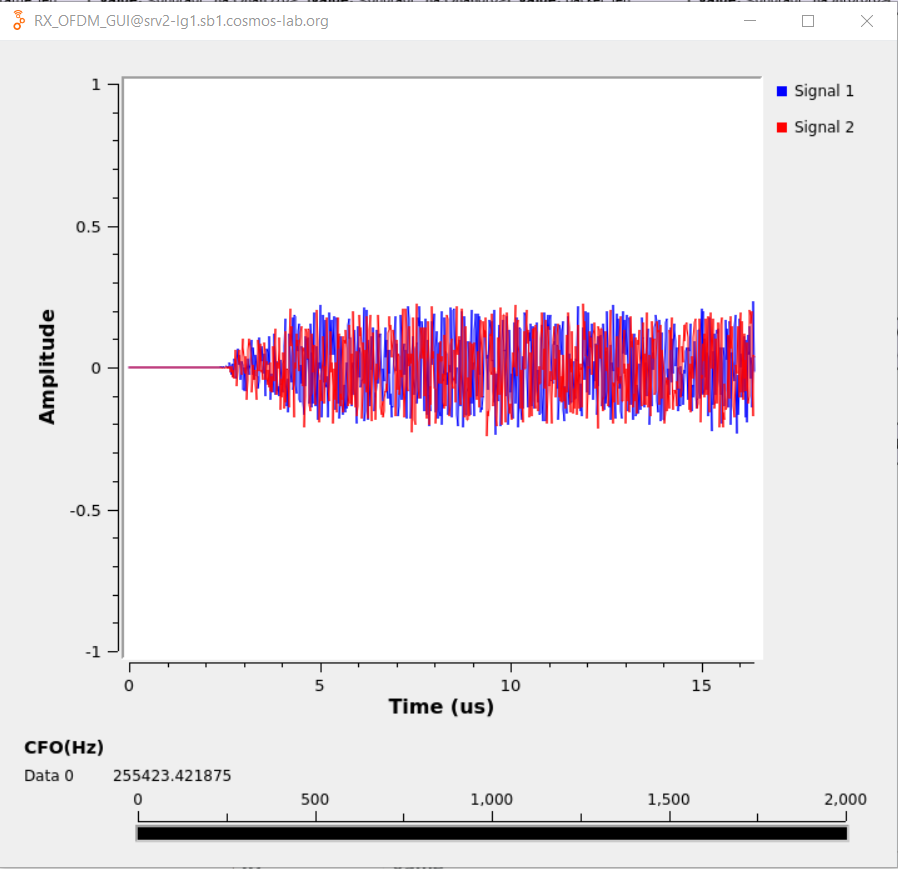Select the CFO value 255423.421875

click(172, 775)
